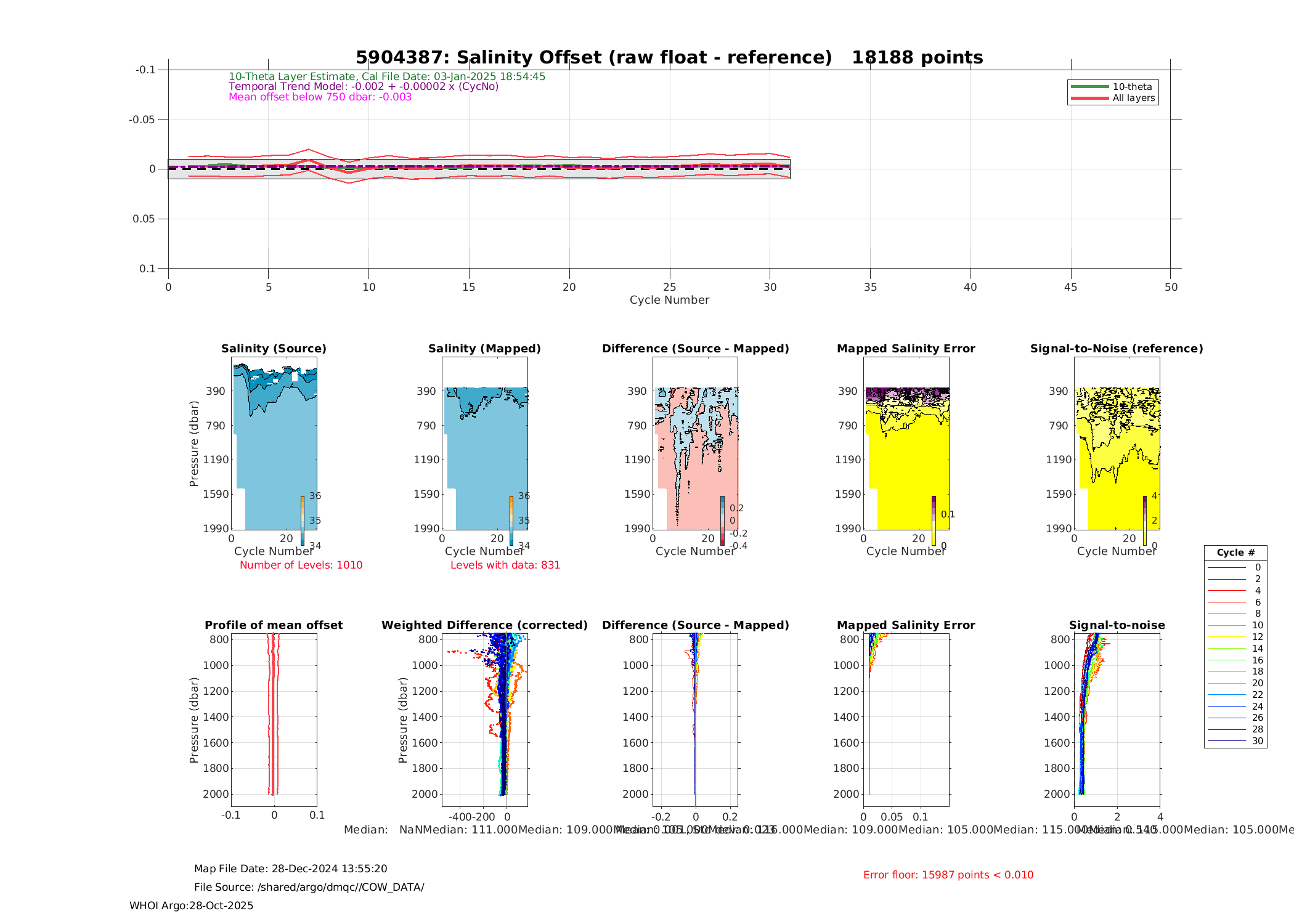Click the Error floor red annotation

pyautogui.click(x=948, y=875)
